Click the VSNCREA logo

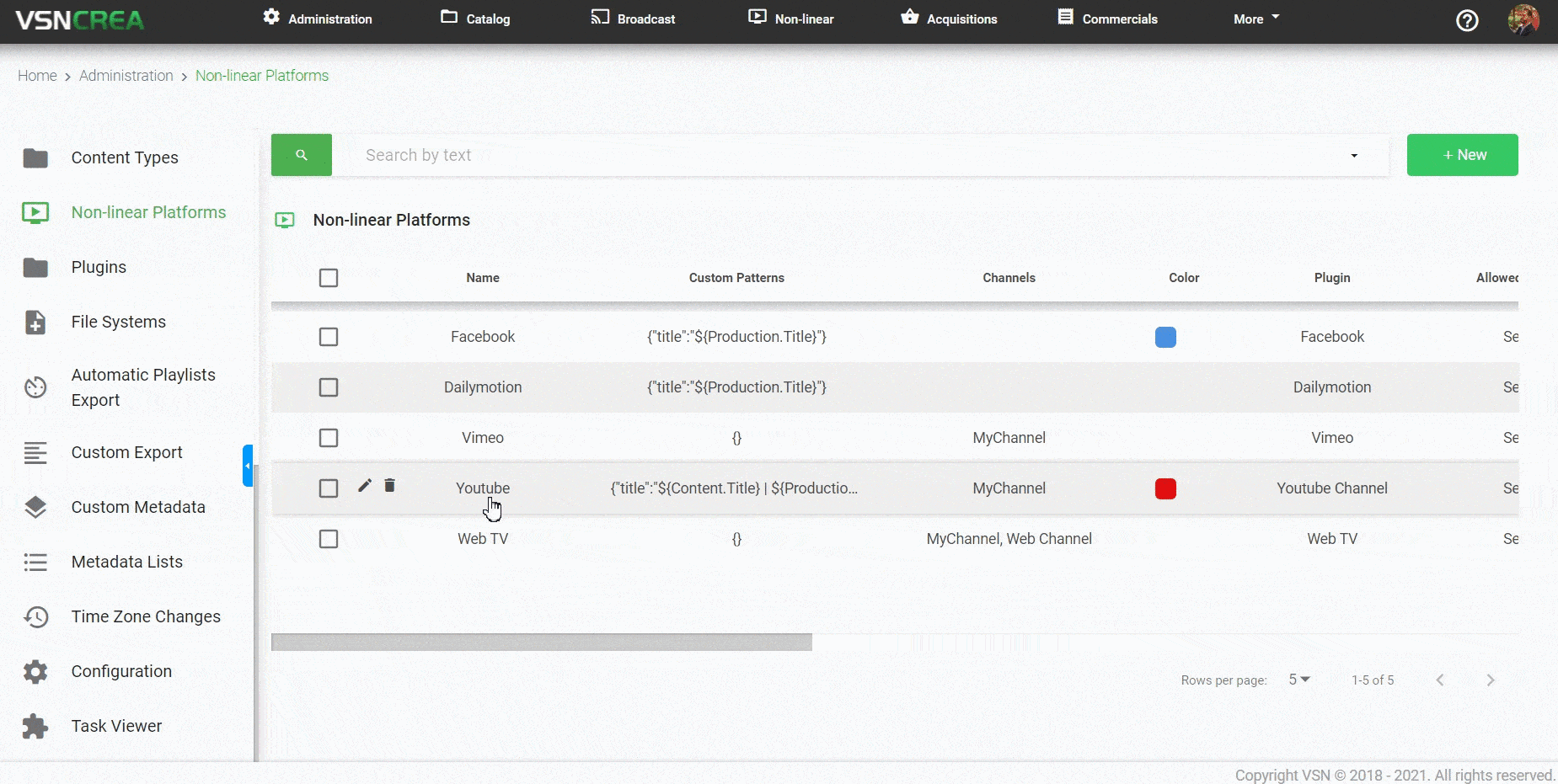(80, 19)
